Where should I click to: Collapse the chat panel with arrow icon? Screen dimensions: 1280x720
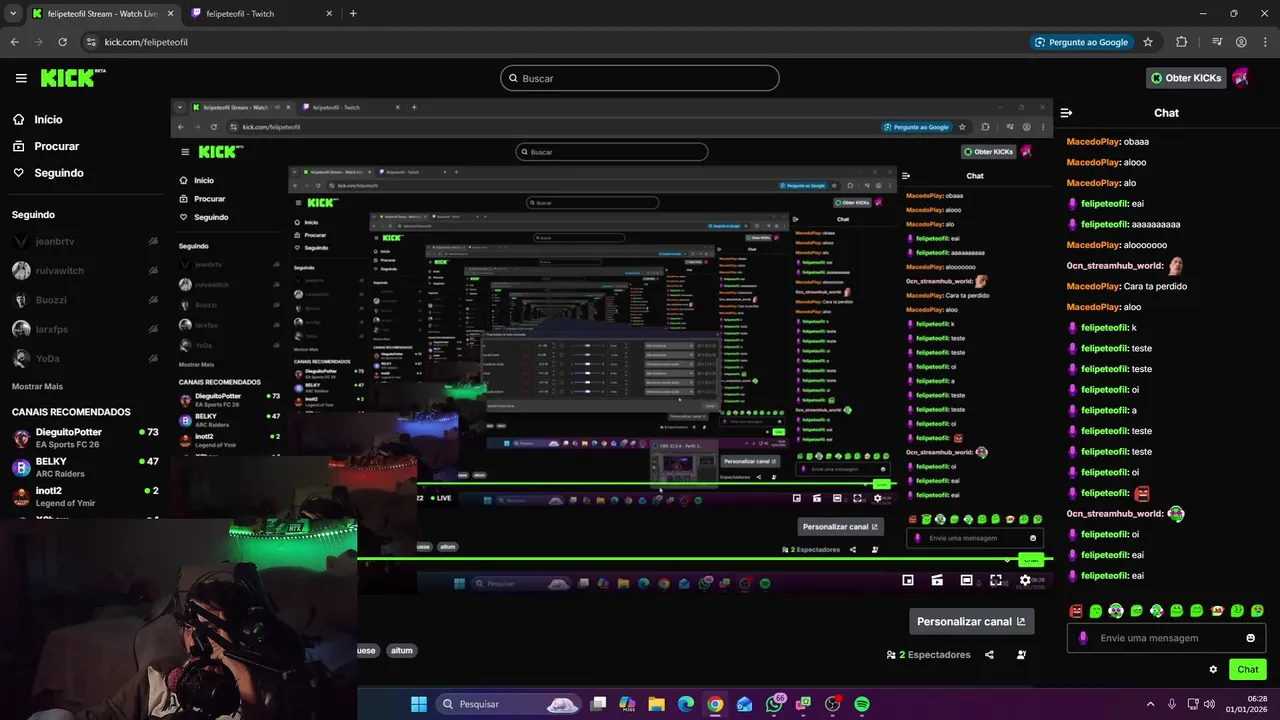1066,113
